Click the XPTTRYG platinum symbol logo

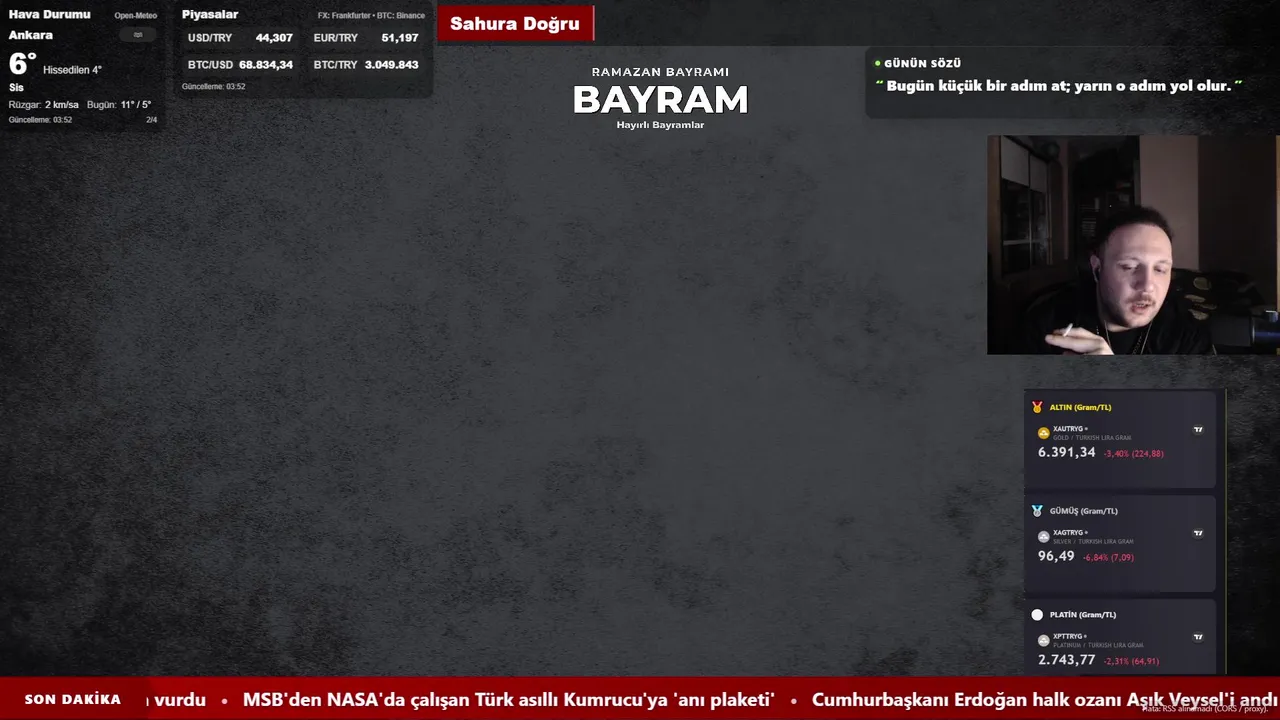coord(1044,641)
